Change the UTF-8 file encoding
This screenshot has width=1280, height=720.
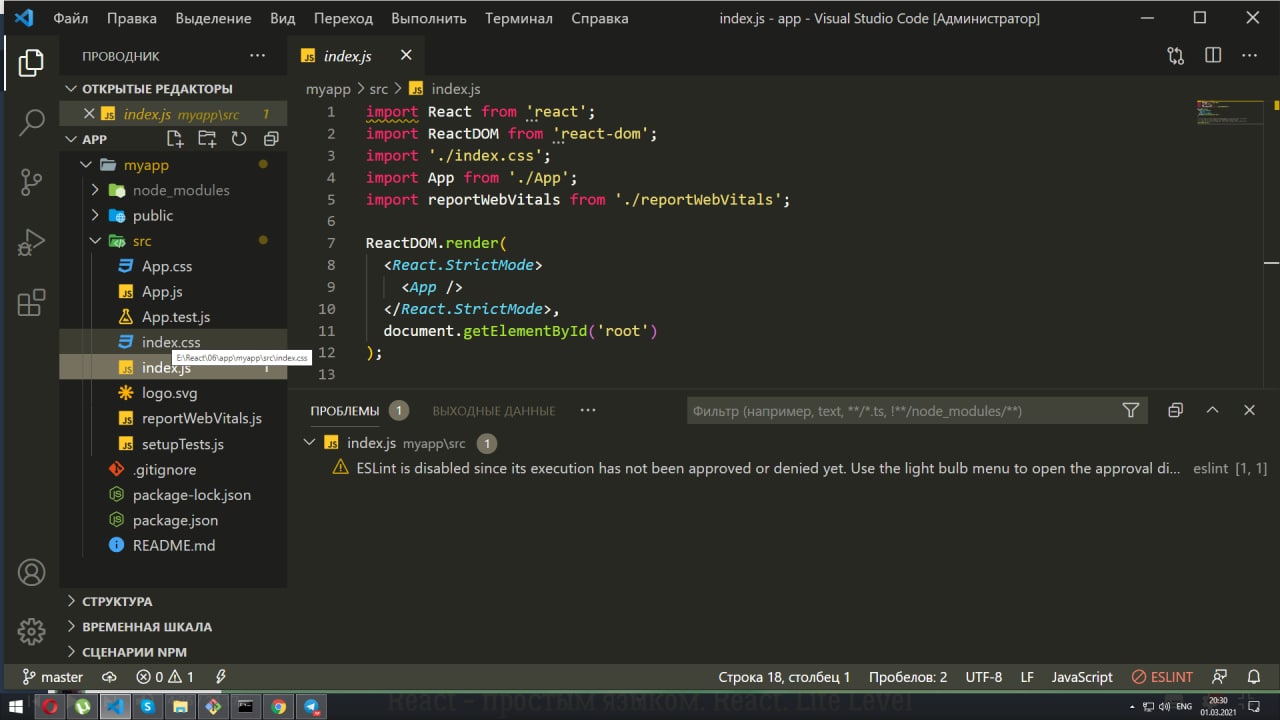click(984, 677)
